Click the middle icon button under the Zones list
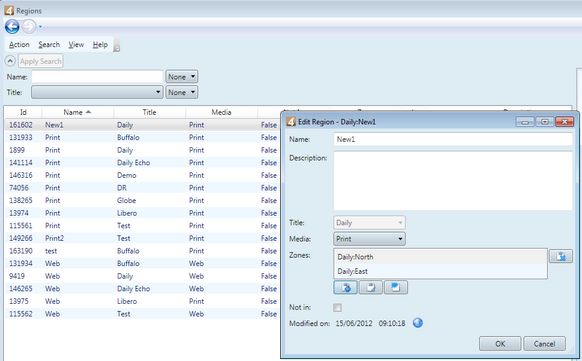Image resolution: width=582 pixels, height=361 pixels. point(371,288)
